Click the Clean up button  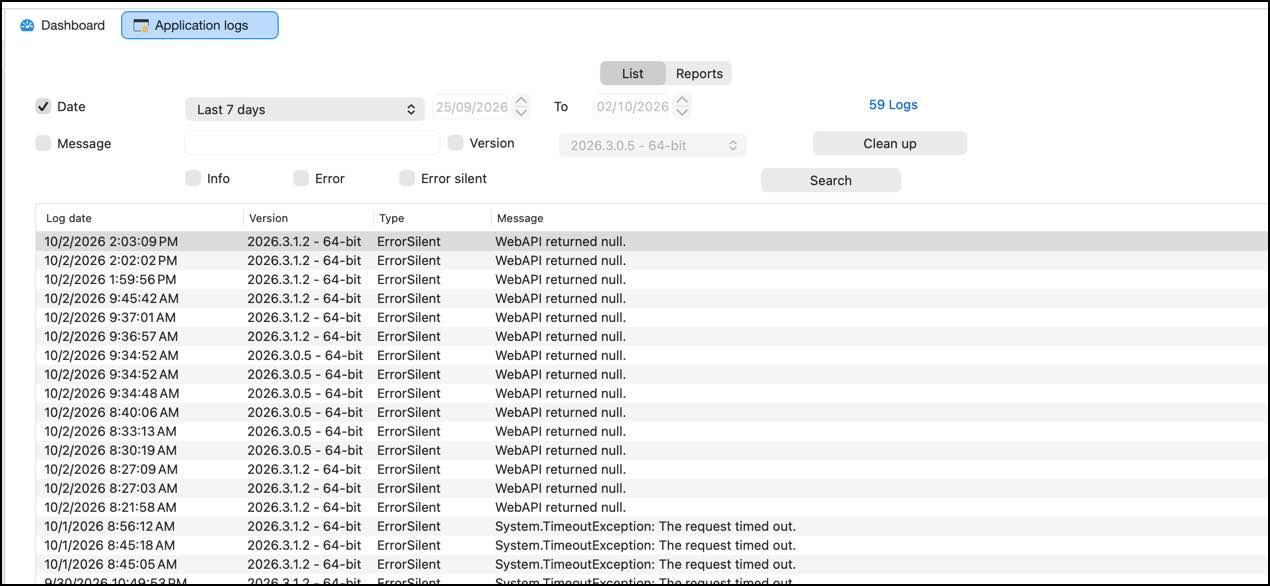click(x=889, y=143)
